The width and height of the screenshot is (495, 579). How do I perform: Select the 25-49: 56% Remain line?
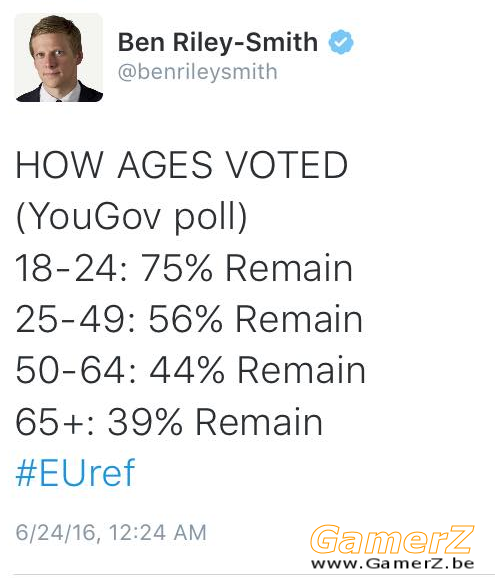coord(189,319)
